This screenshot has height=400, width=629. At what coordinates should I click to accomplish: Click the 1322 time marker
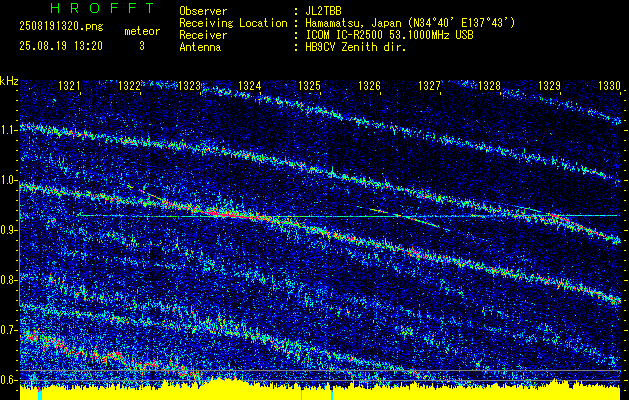pyautogui.click(x=130, y=86)
